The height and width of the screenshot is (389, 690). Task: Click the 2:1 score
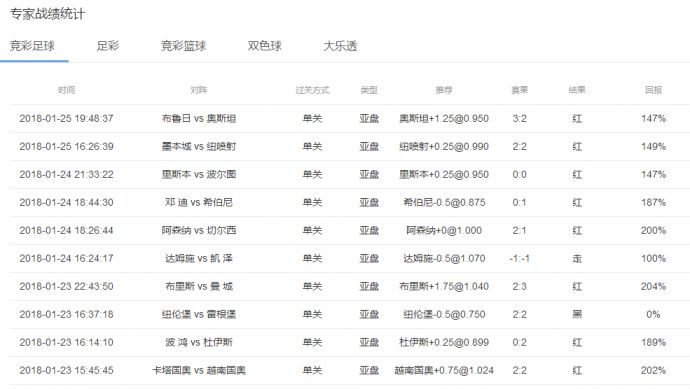(x=520, y=231)
